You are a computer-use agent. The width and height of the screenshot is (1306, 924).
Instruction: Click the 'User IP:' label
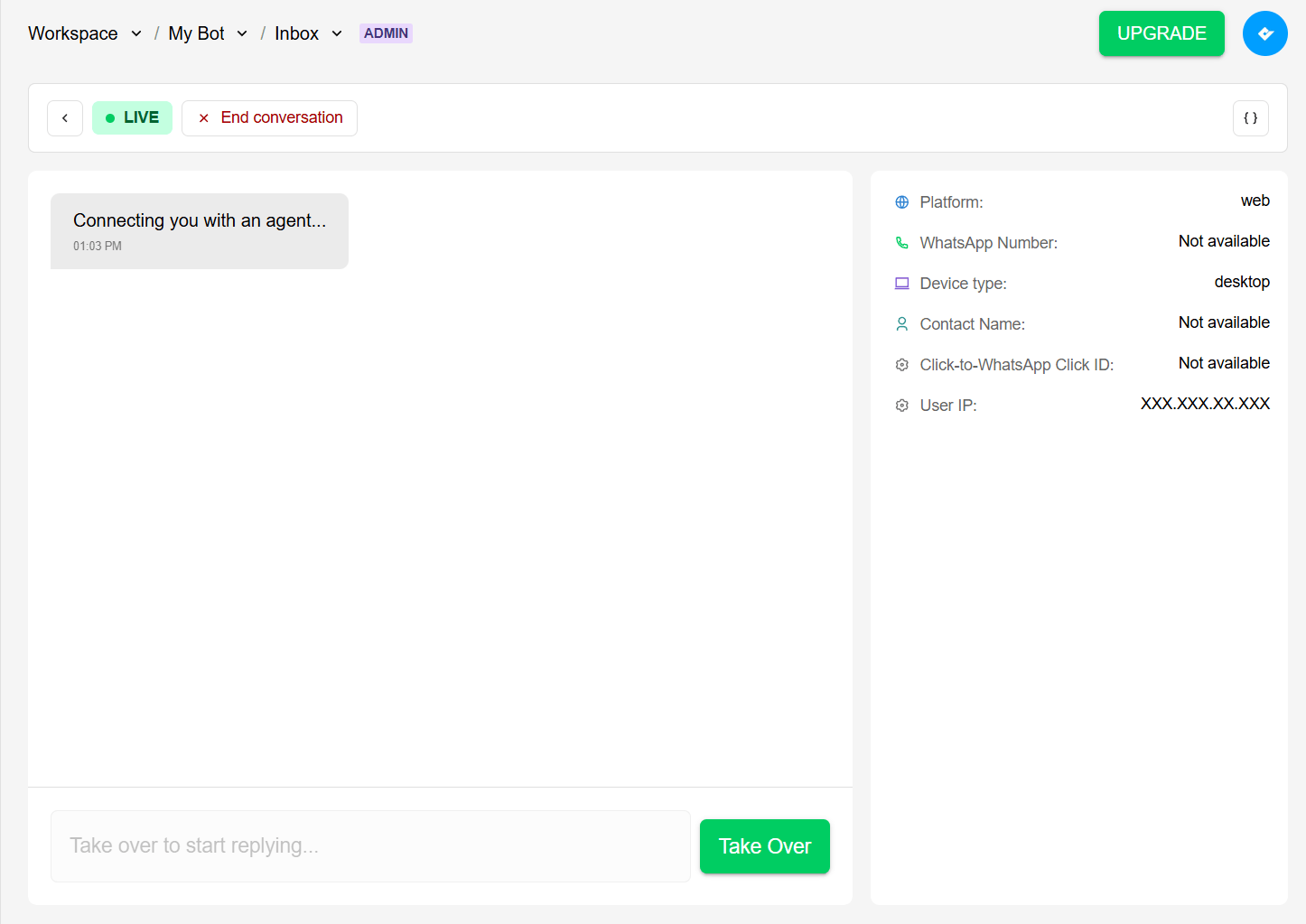pyautogui.click(x=947, y=406)
